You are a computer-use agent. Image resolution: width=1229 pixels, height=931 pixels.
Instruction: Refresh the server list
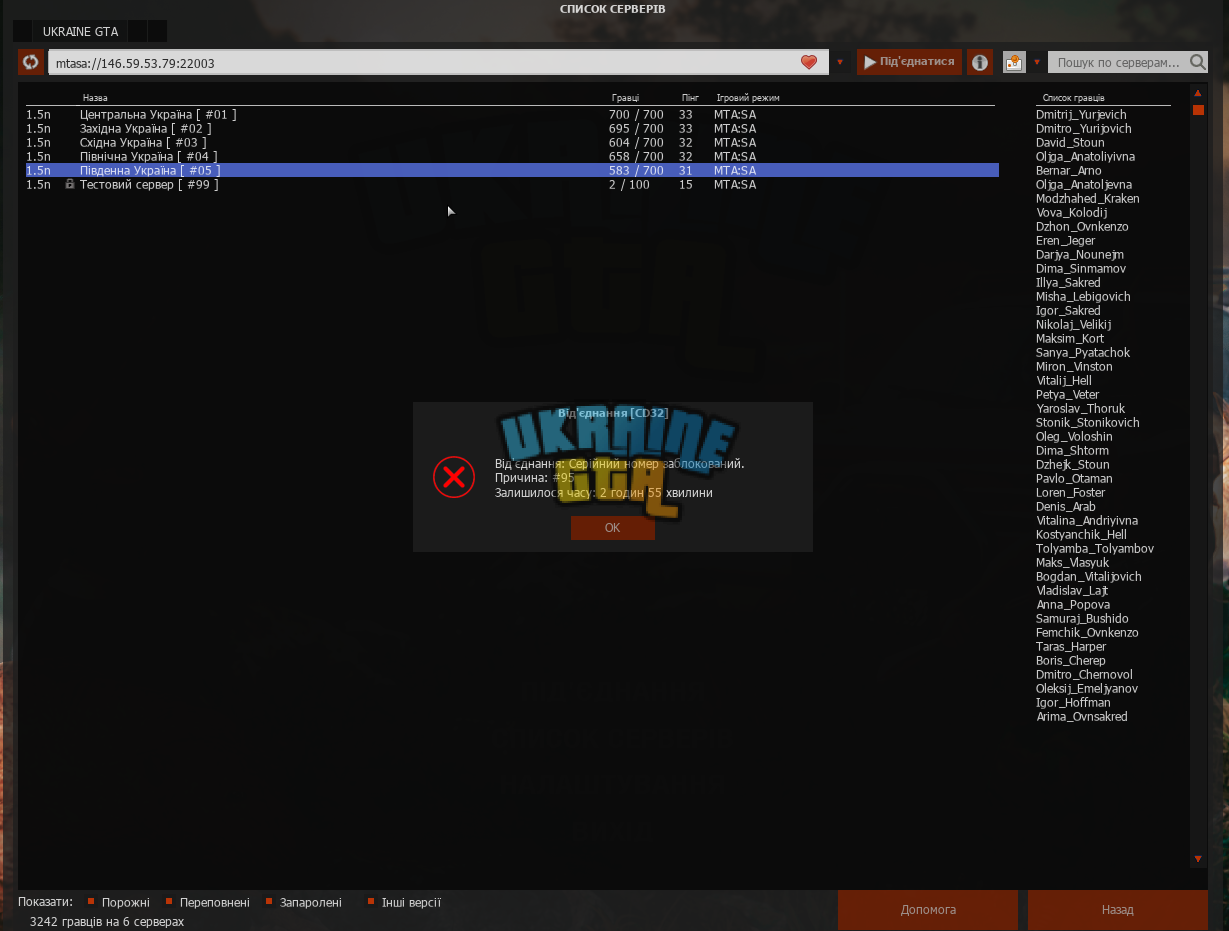[x=30, y=62]
